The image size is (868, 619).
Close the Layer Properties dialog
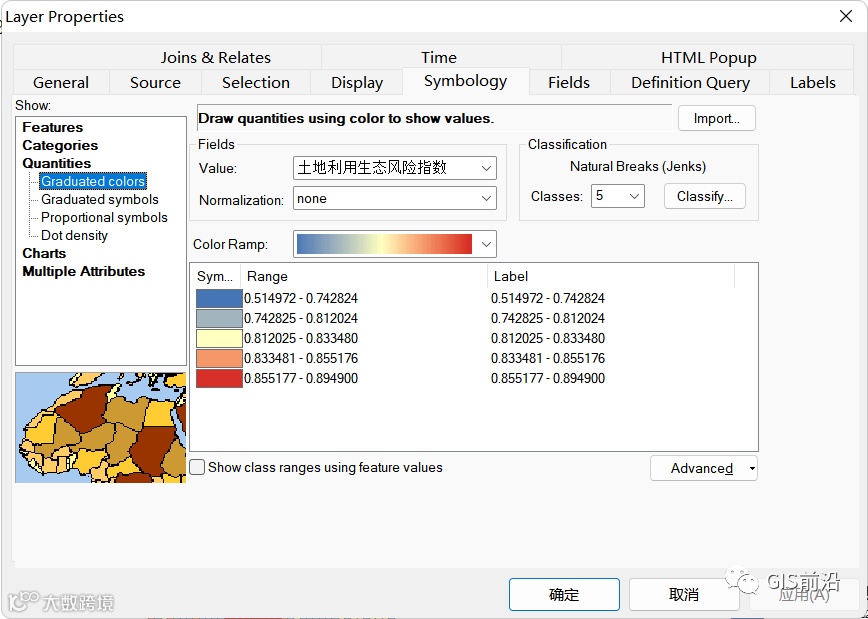click(845, 17)
